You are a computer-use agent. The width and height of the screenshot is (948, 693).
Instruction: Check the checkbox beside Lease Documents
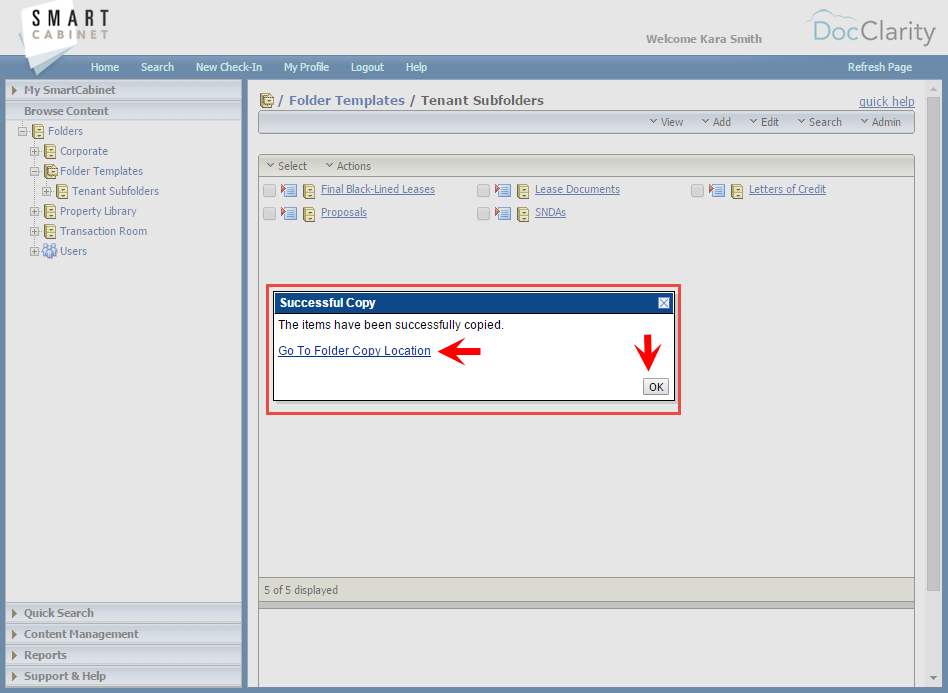[483, 190]
